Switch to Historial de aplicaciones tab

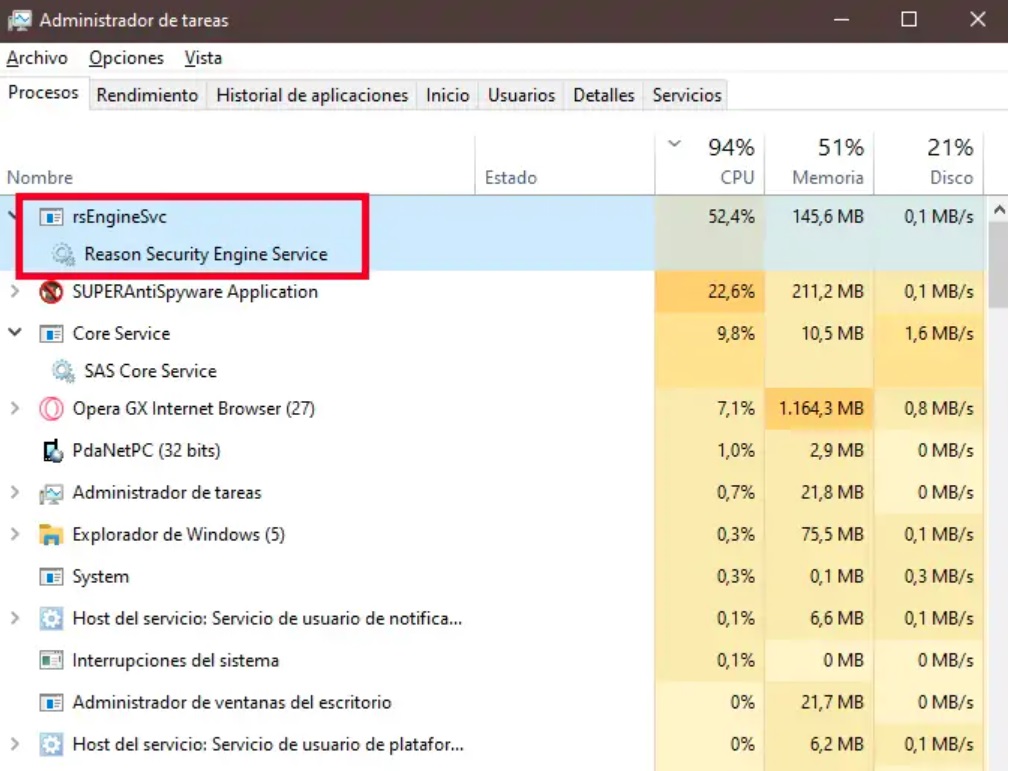(x=312, y=95)
